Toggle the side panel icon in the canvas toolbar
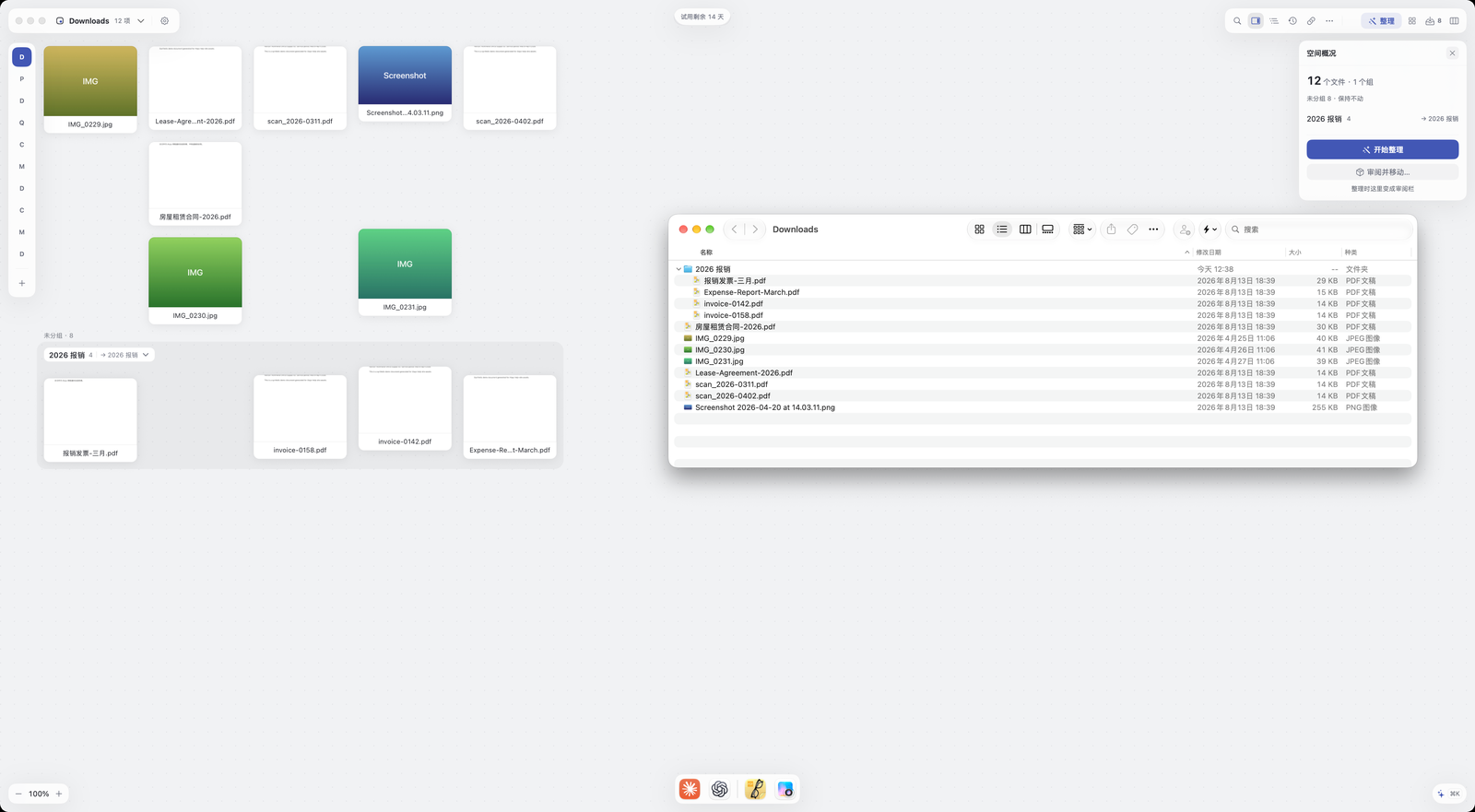This screenshot has height=812, width=1475. coord(1256,21)
